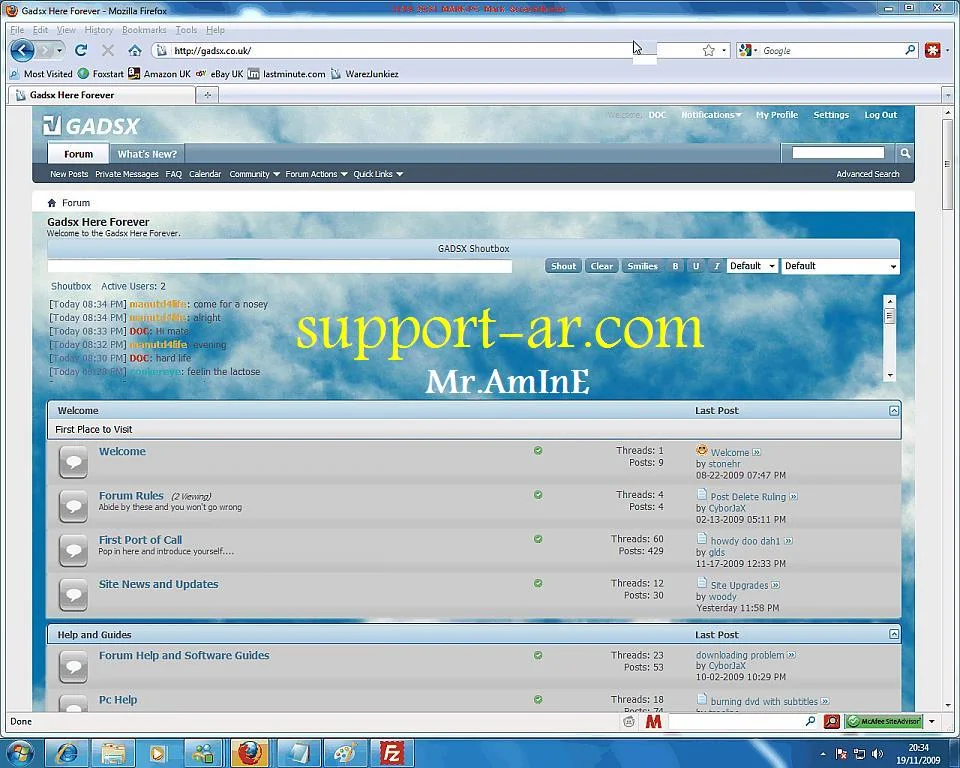Bookmark this page with the star icon

[708, 50]
